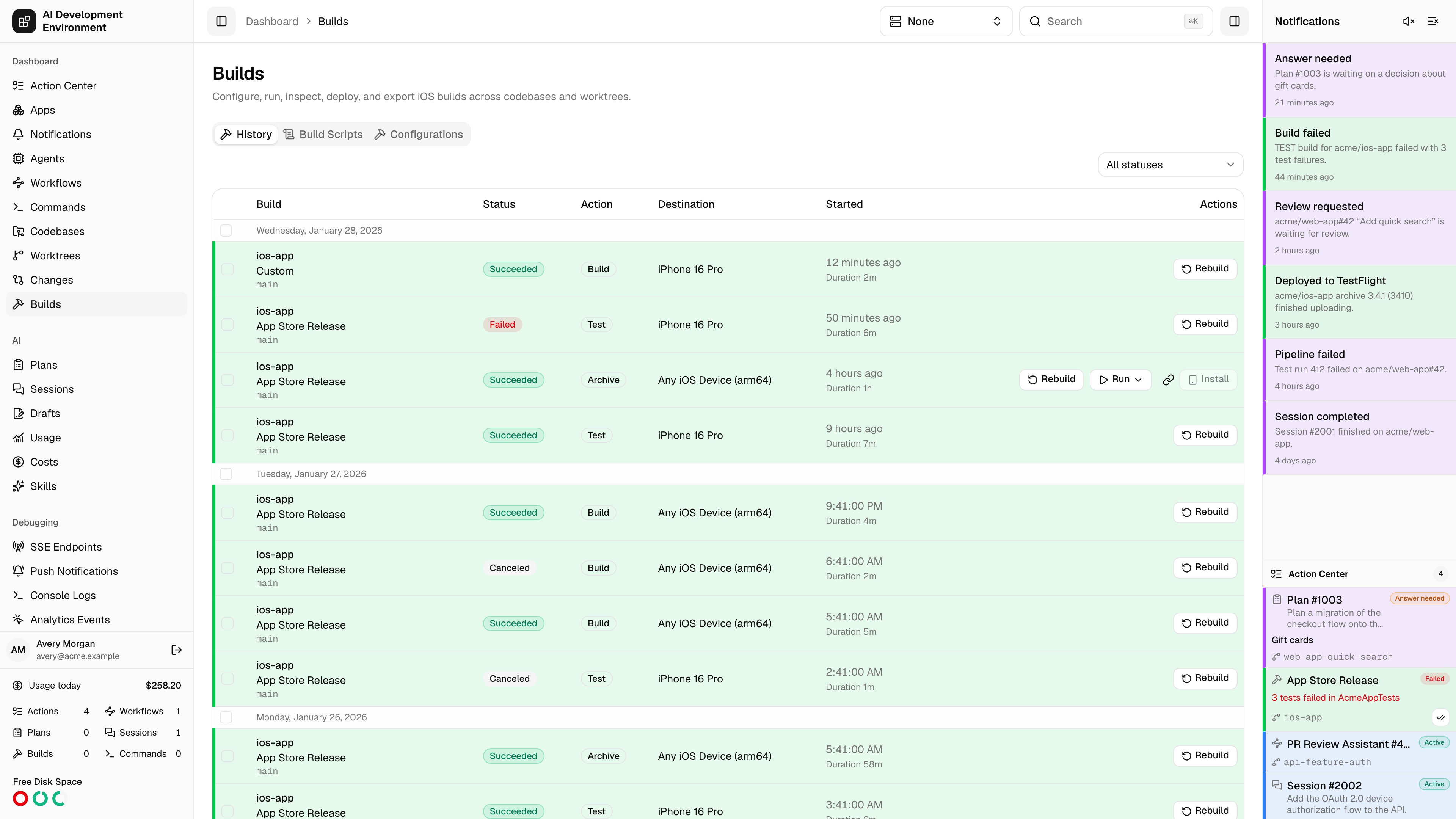Switch to the History tab
The height and width of the screenshot is (819, 1456).
[x=246, y=135]
